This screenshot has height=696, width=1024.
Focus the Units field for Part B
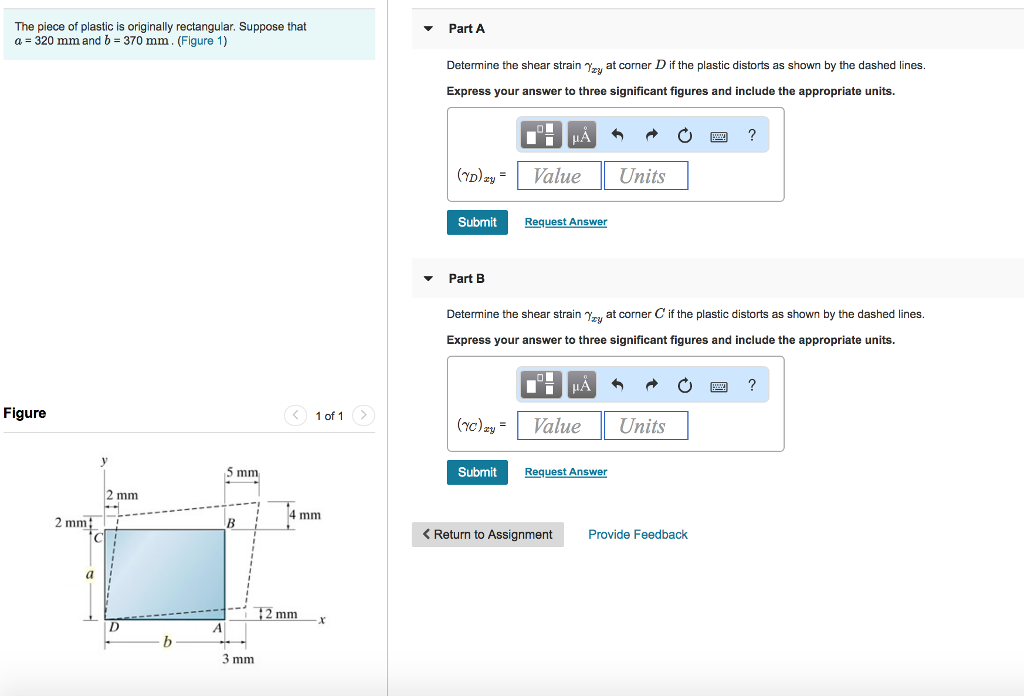tap(645, 426)
